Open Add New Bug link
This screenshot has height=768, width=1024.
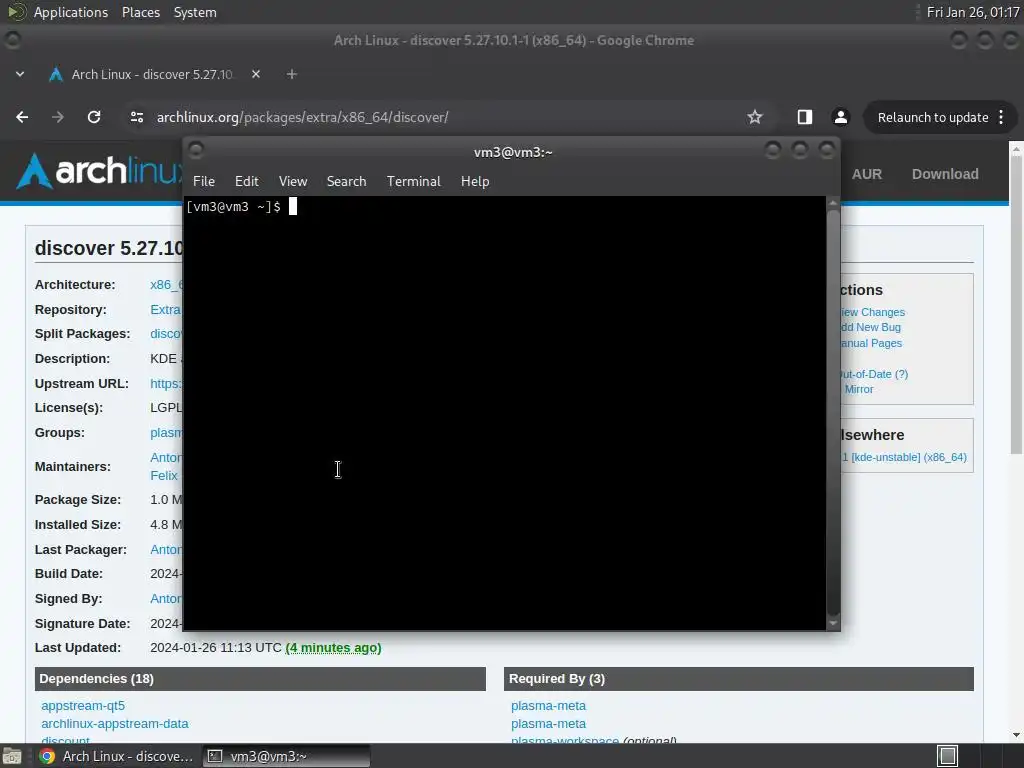pos(871,327)
